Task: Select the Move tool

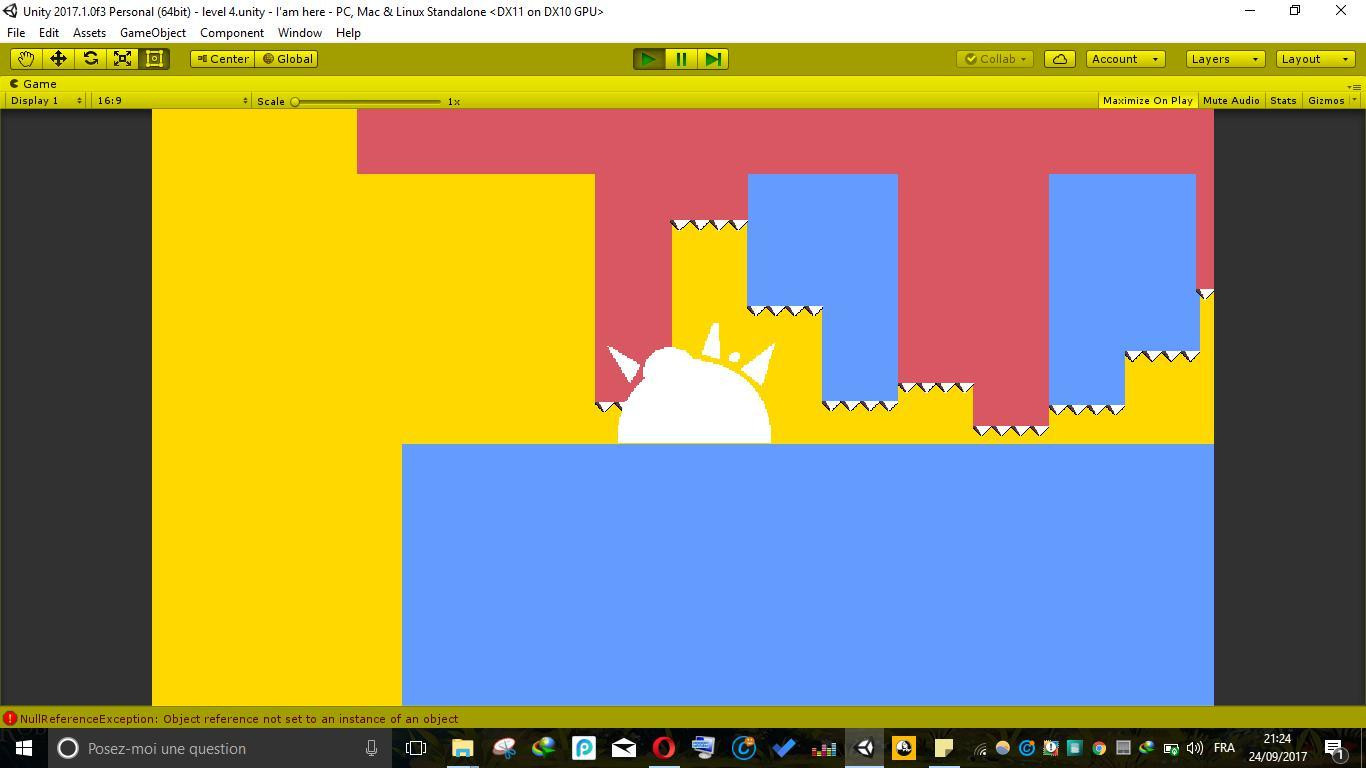Action: 58,59
